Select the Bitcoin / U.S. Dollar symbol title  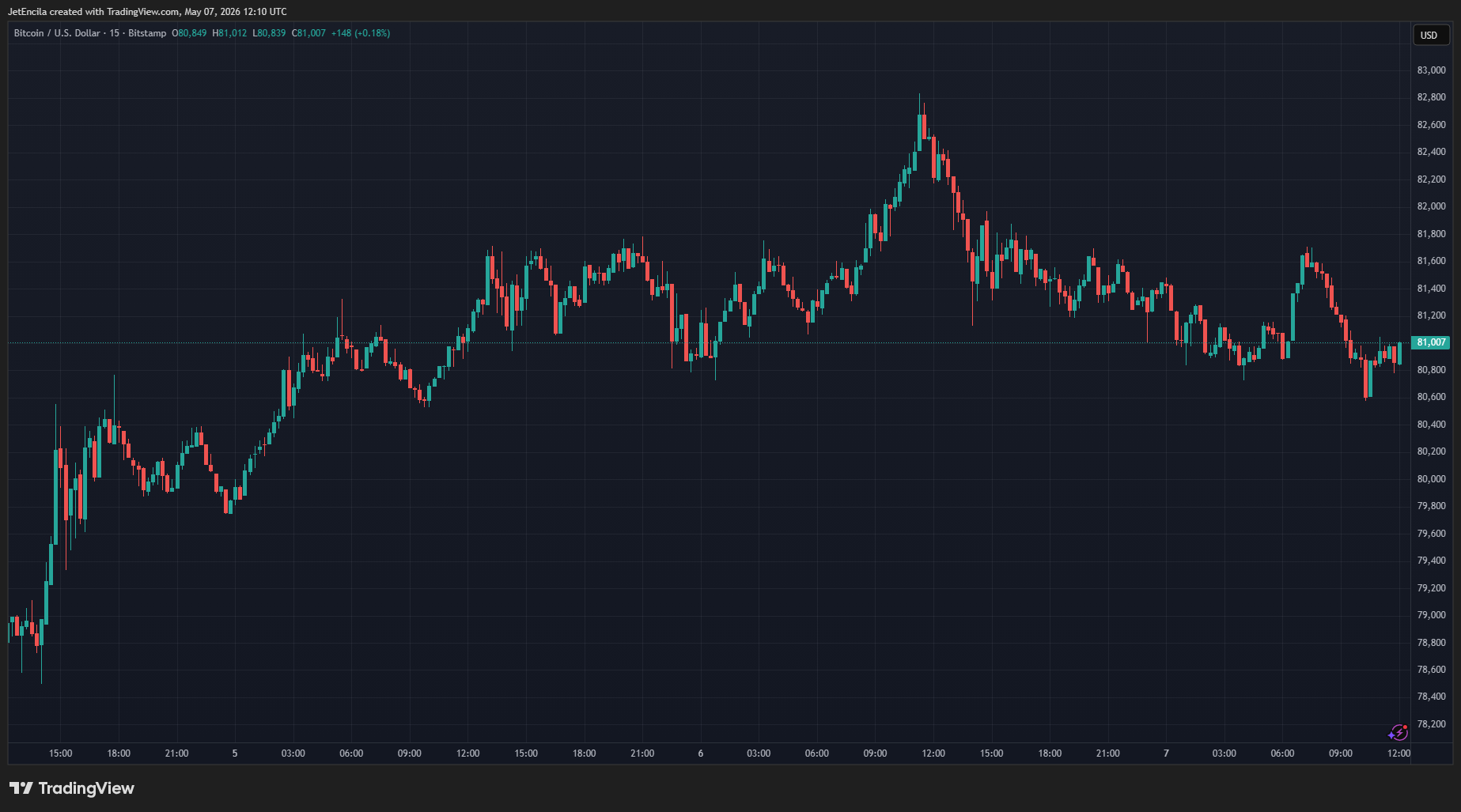[x=57, y=33]
